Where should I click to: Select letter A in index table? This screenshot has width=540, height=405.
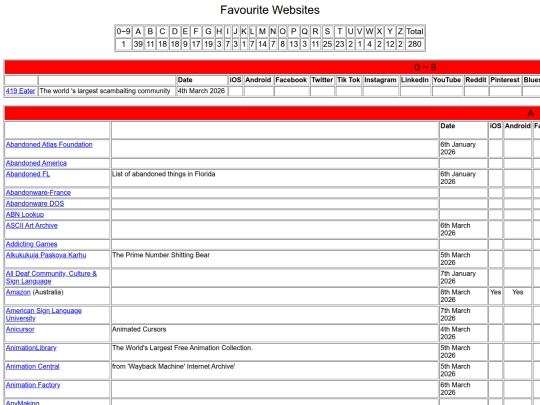(138, 32)
